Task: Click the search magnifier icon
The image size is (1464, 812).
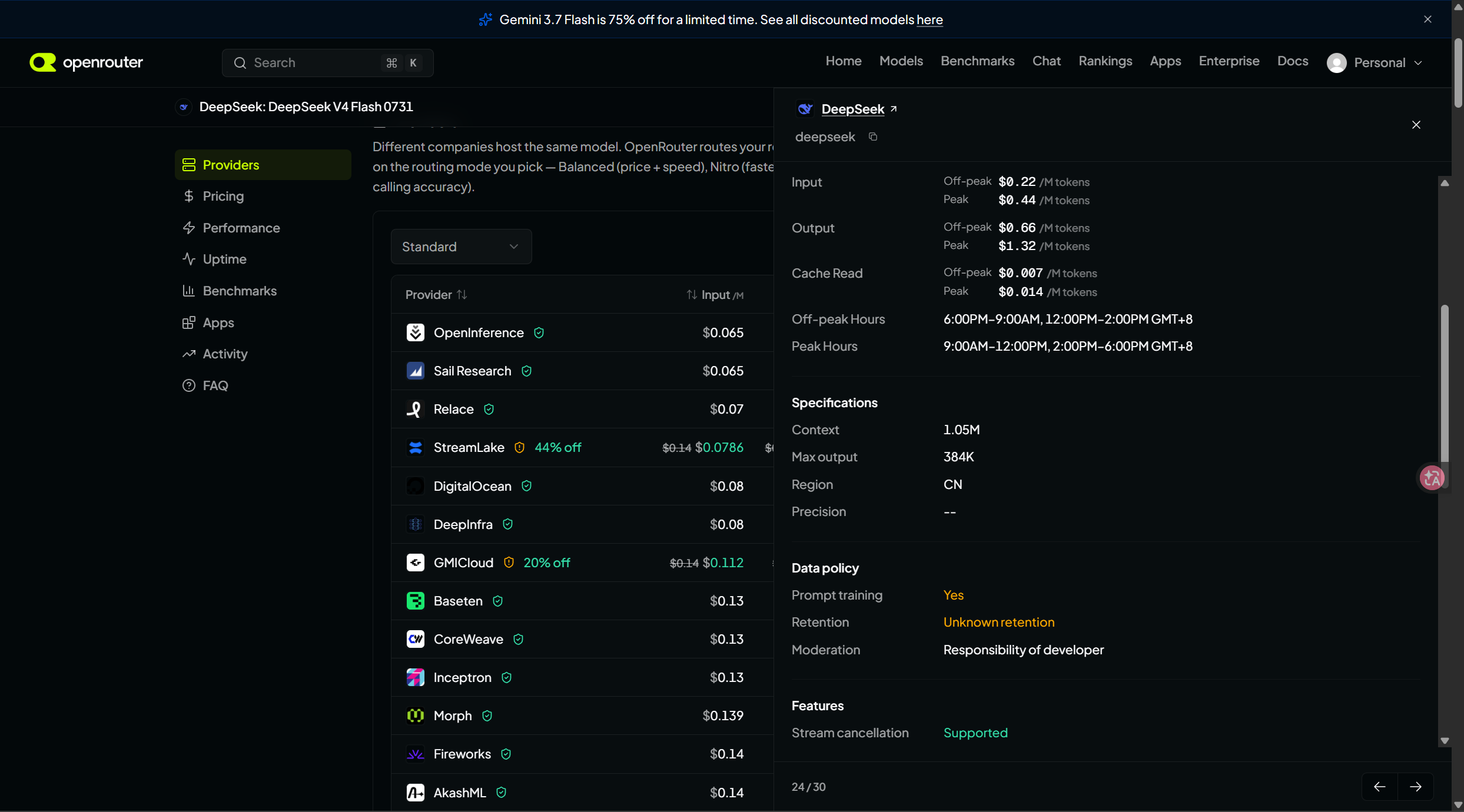Action: click(240, 63)
